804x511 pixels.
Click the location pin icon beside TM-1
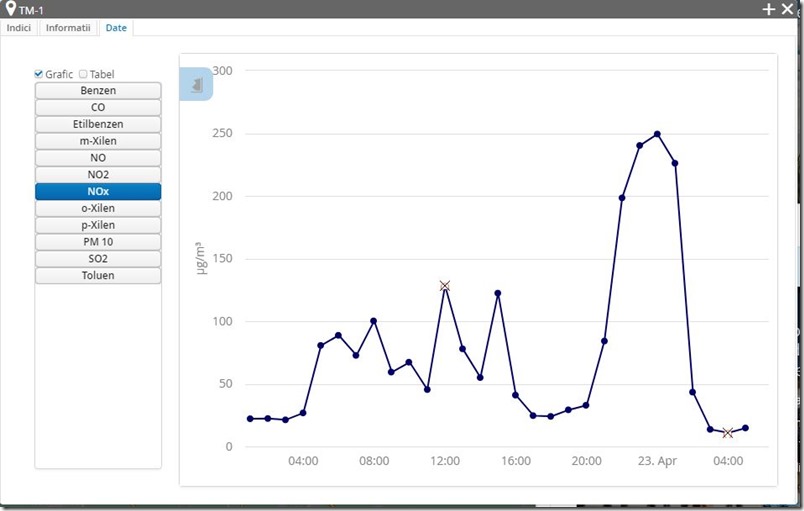click(9, 9)
